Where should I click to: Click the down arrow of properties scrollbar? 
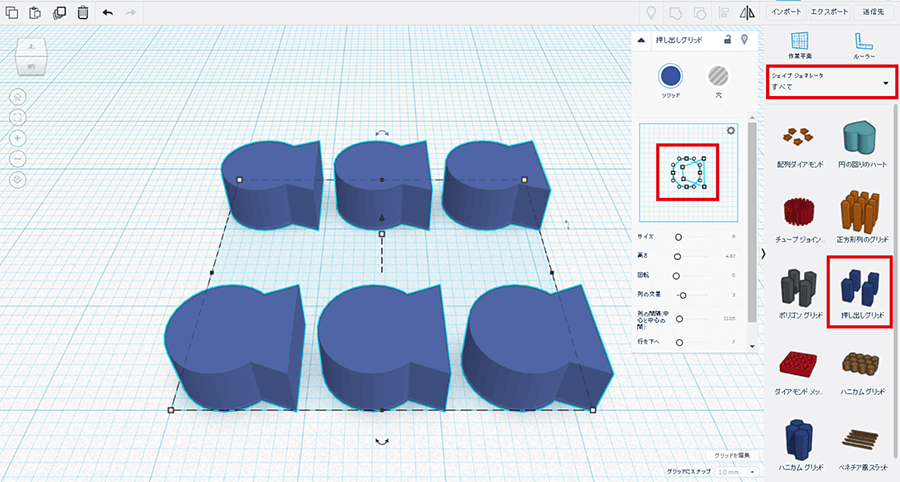752,347
